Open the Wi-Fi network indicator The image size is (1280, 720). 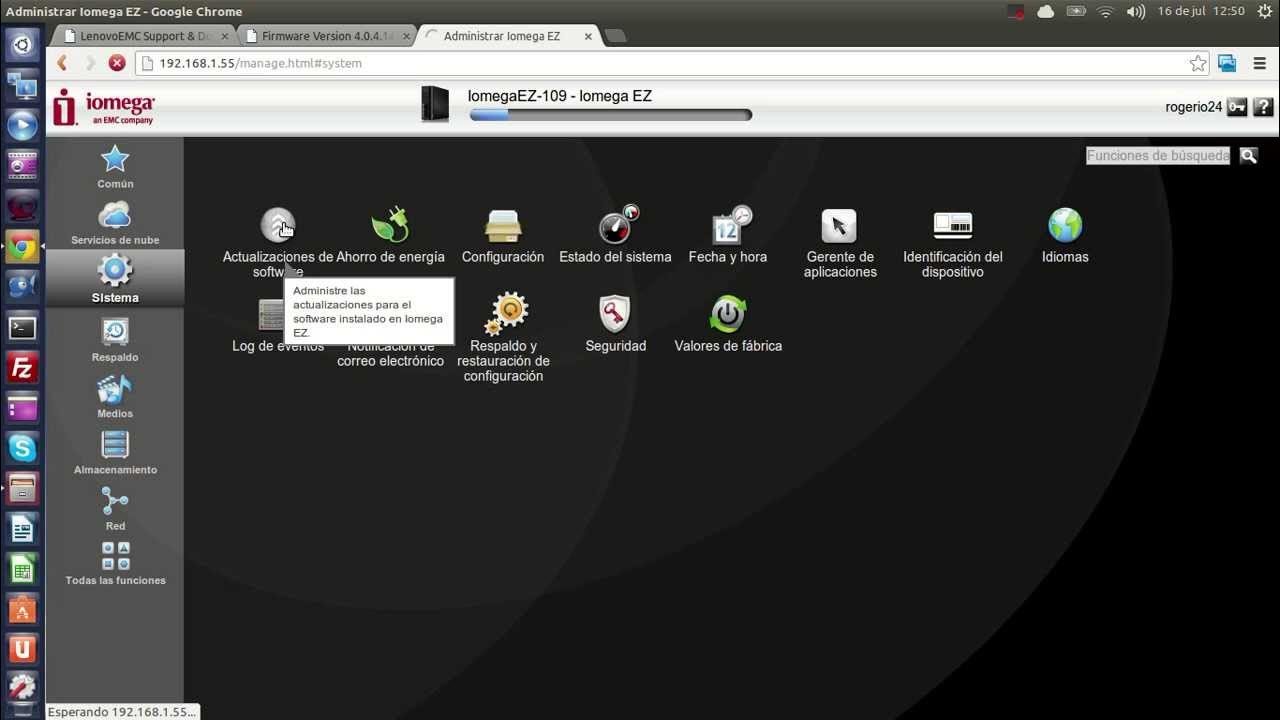(1105, 11)
